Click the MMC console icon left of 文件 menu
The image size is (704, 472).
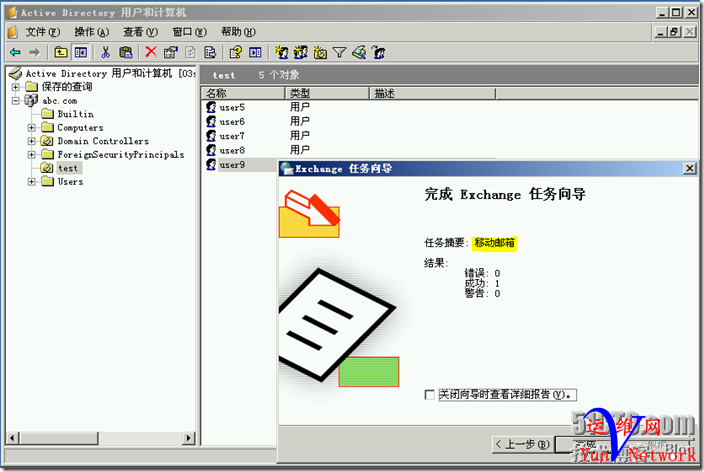tap(13, 32)
